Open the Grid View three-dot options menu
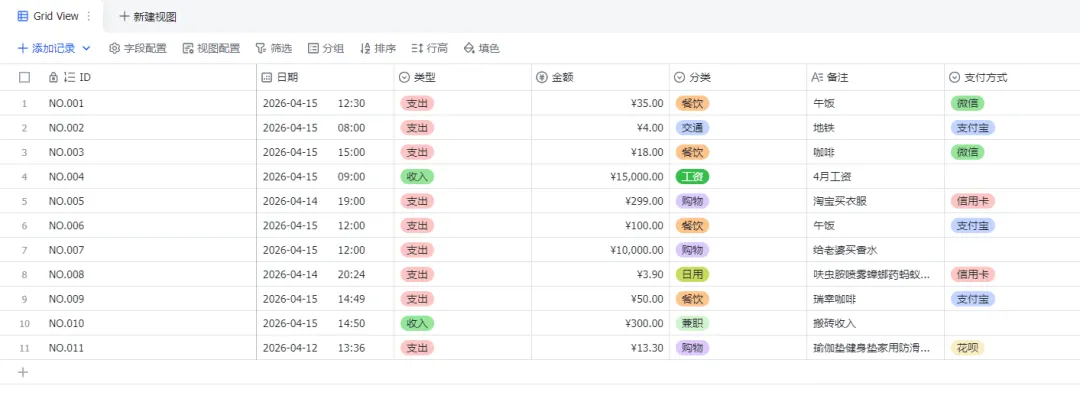 pyautogui.click(x=89, y=16)
